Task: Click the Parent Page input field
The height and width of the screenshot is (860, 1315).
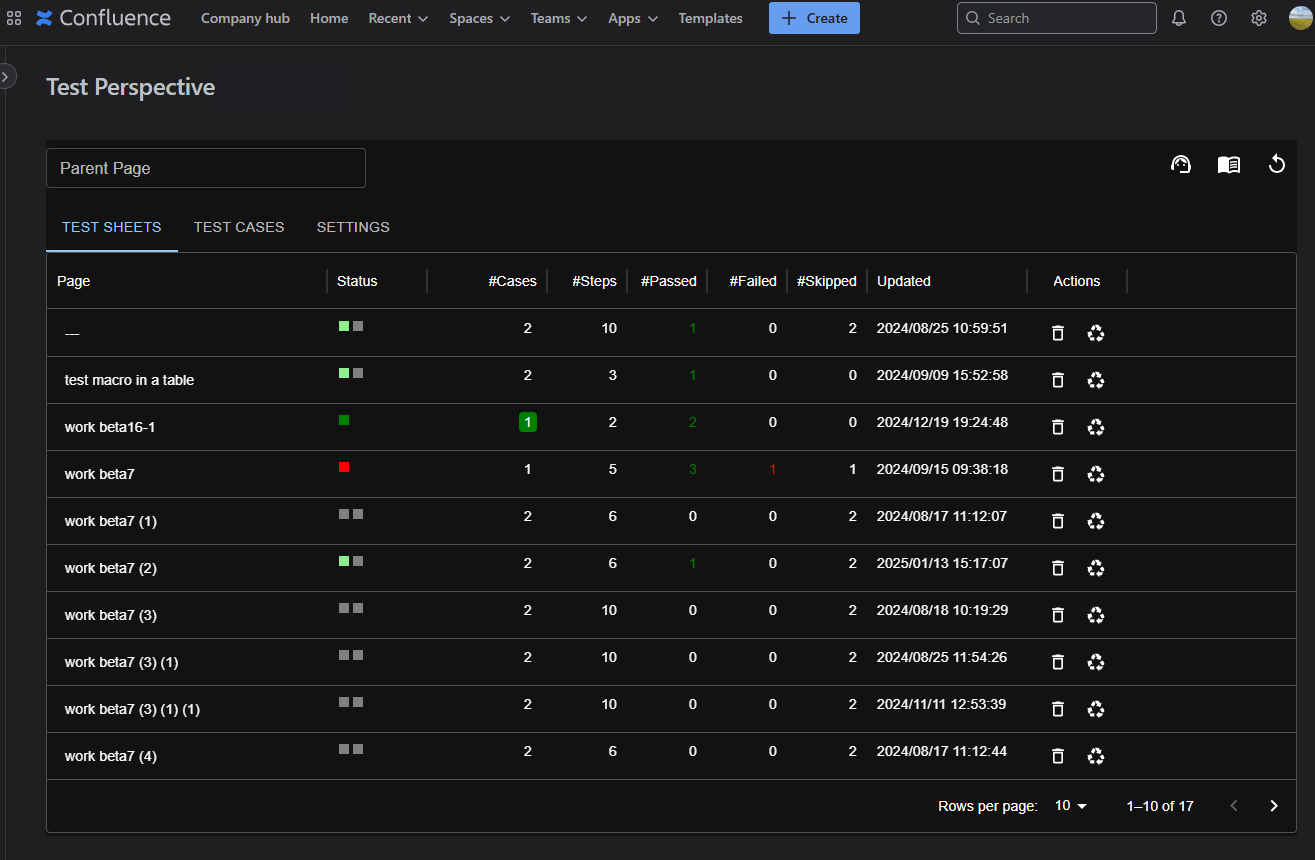Action: [x=206, y=168]
